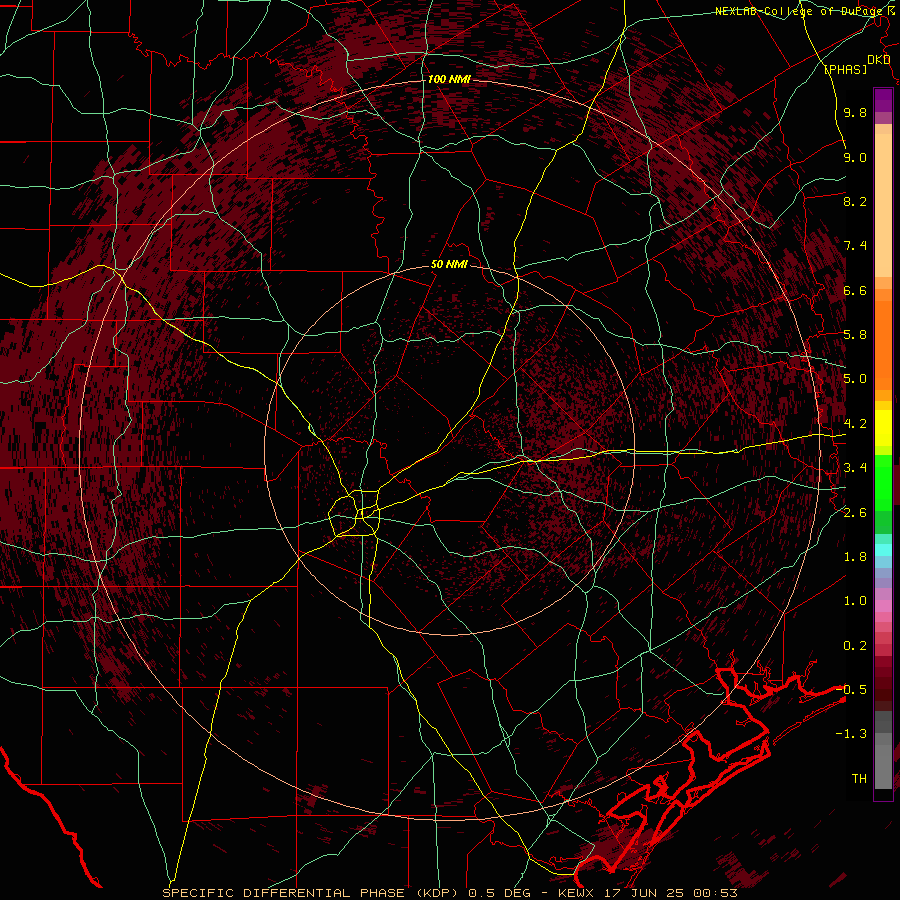Click the NEXLAB-College of DuPage header text

799,11
